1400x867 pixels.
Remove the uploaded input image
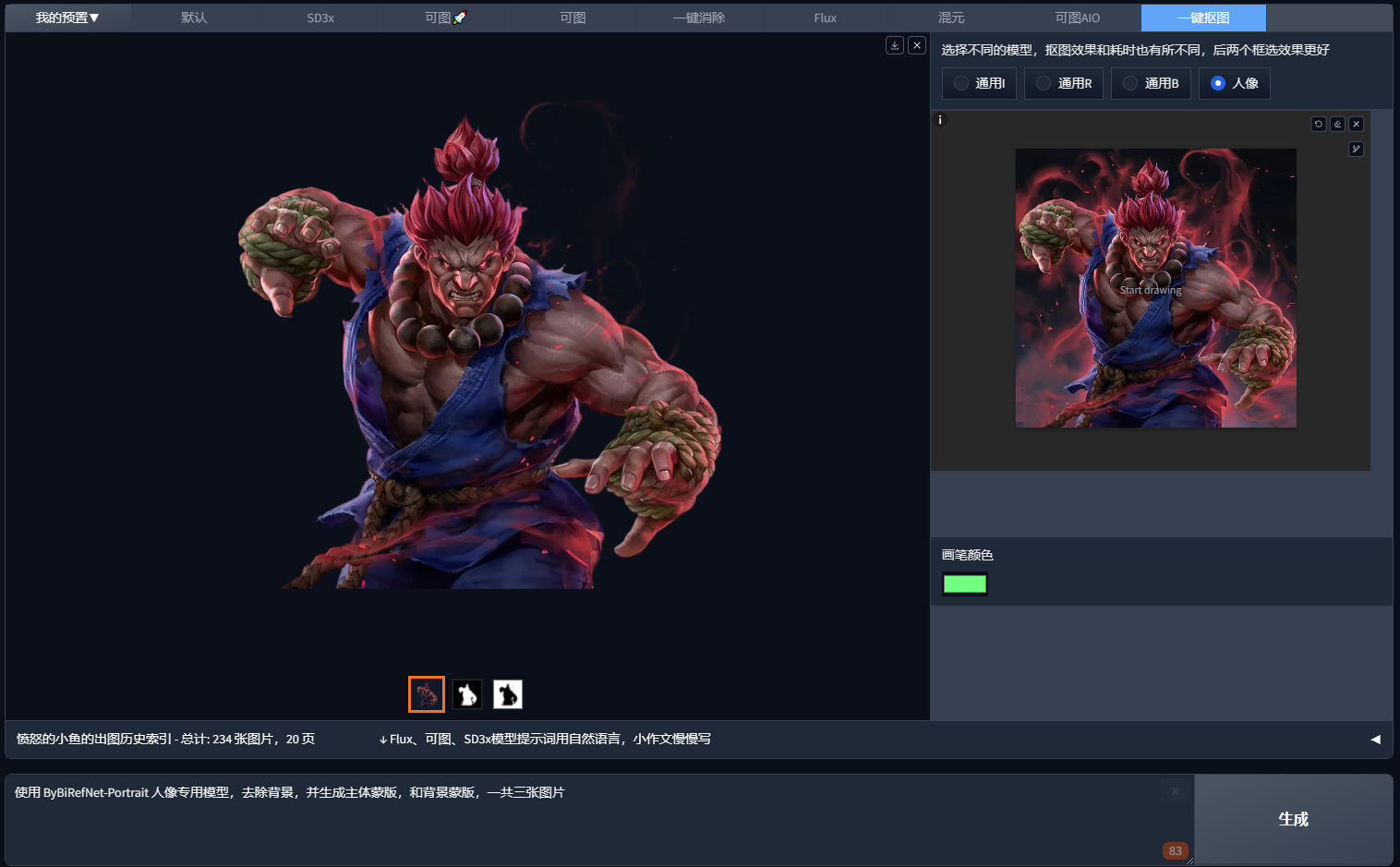(1356, 124)
